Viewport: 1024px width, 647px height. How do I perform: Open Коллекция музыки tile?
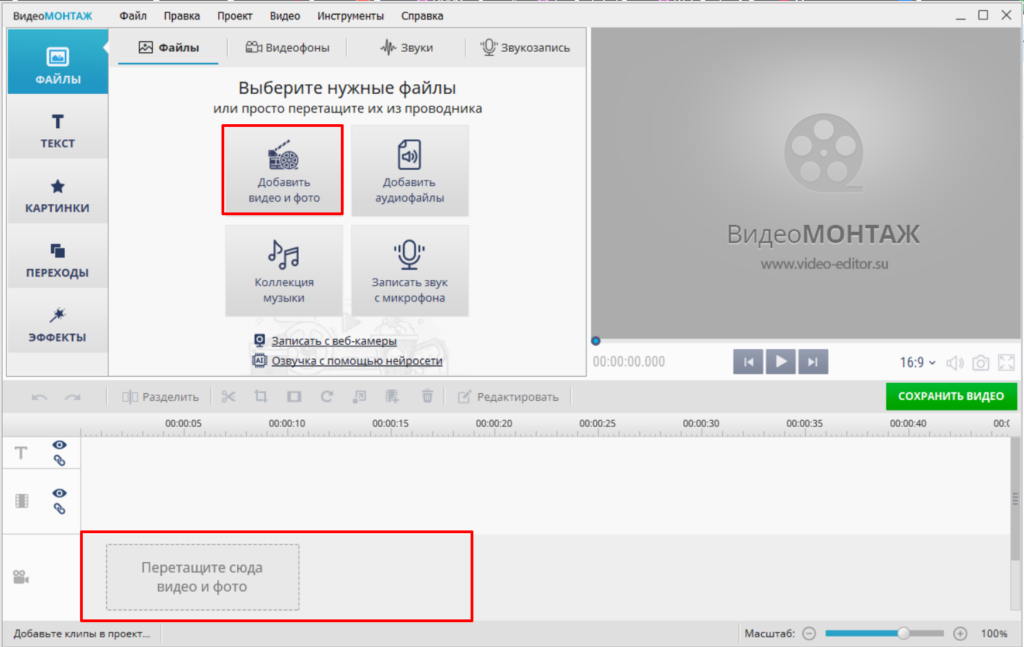pyautogui.click(x=283, y=271)
